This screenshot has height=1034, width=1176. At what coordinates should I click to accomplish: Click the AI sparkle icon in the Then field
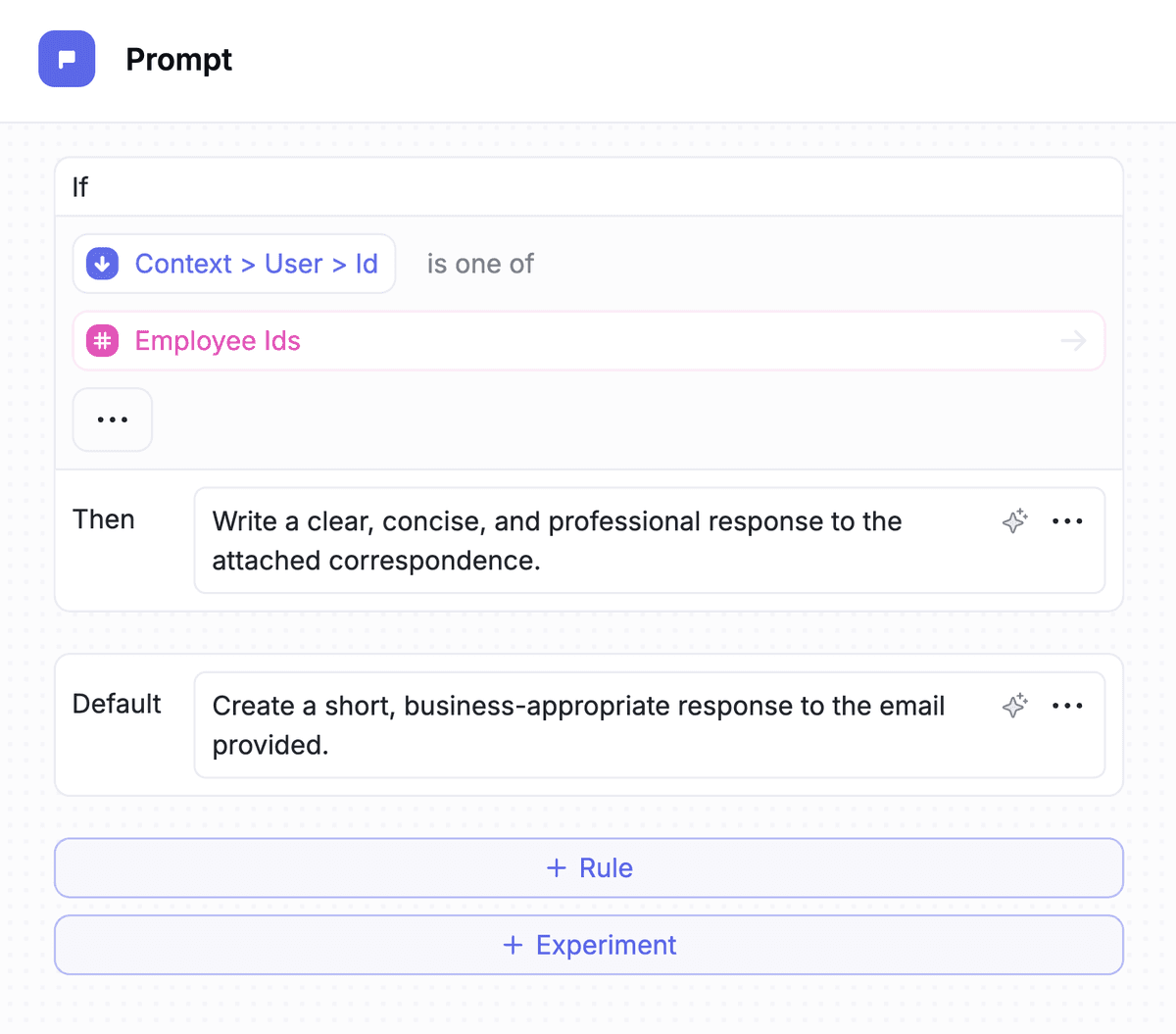1014,520
